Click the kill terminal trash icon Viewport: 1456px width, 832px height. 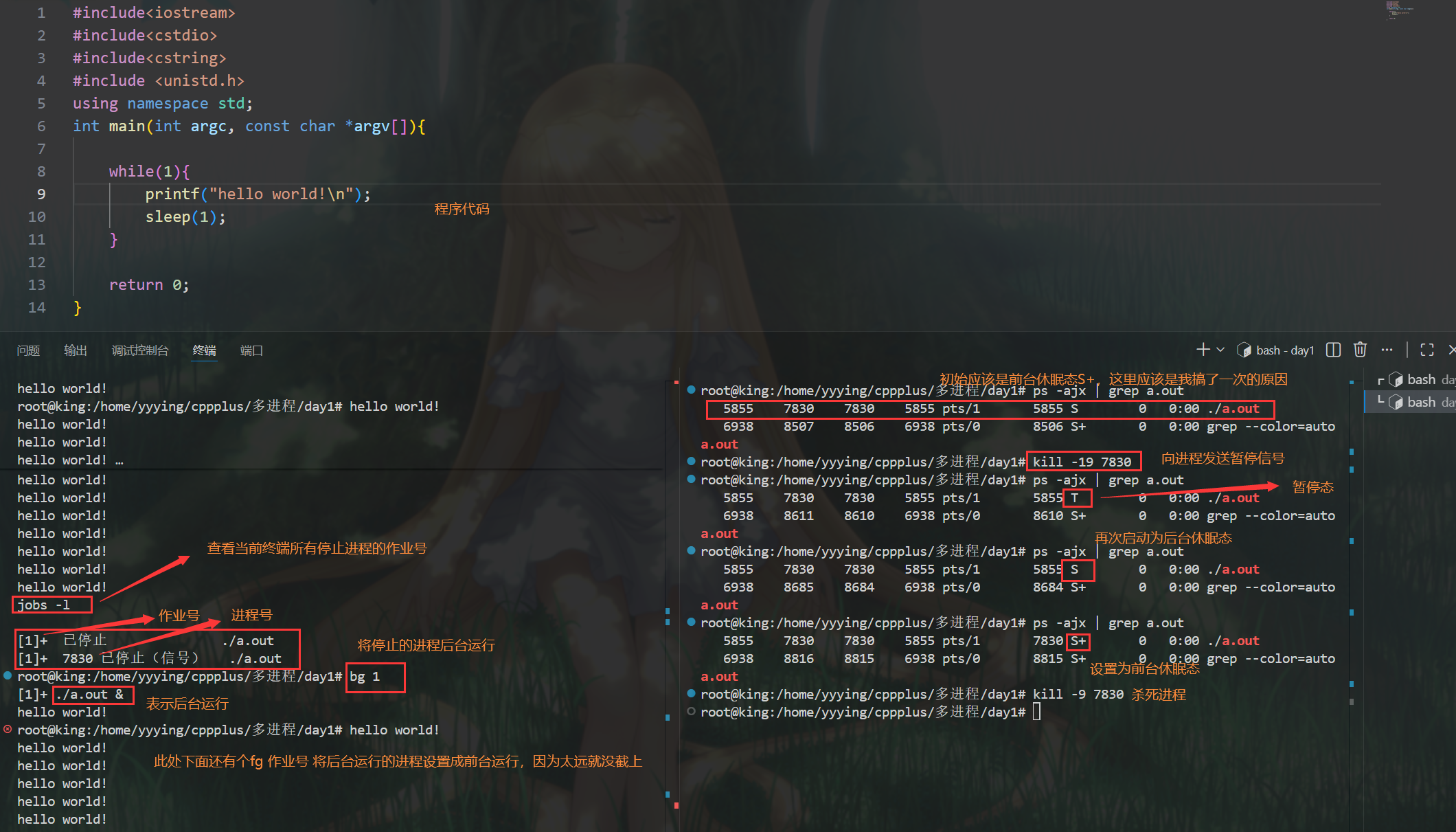pyautogui.click(x=1360, y=350)
